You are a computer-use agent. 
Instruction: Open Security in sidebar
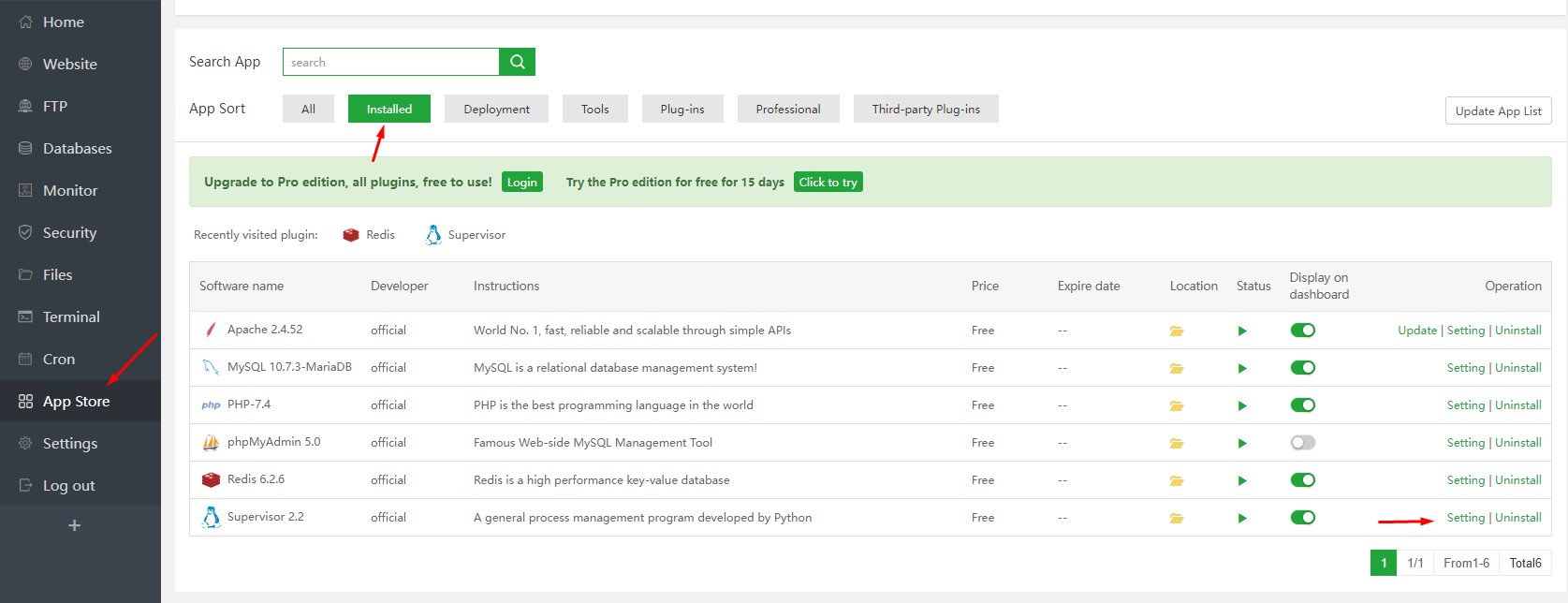[x=81, y=232]
